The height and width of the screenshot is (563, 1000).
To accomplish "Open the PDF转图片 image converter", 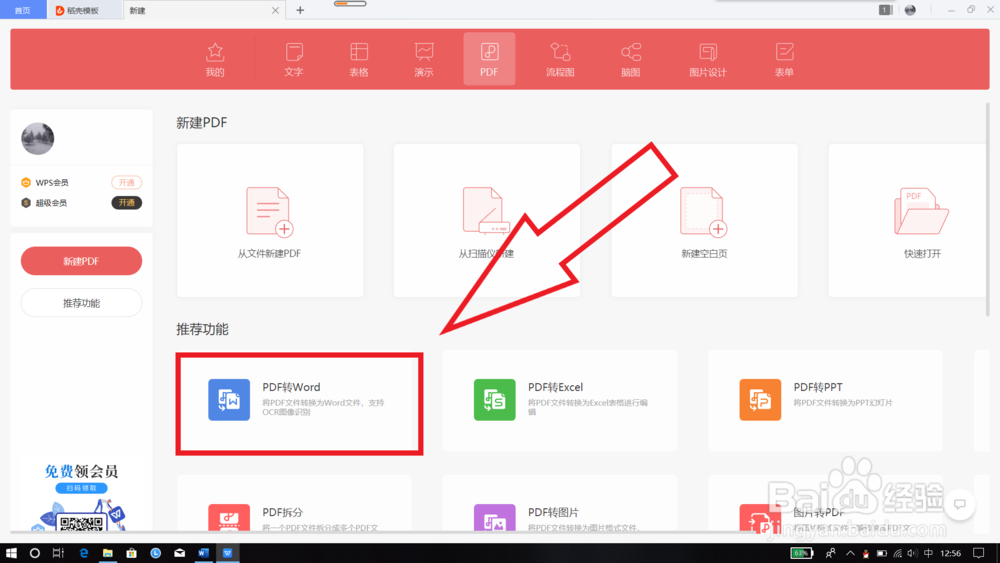I will (560, 504).
